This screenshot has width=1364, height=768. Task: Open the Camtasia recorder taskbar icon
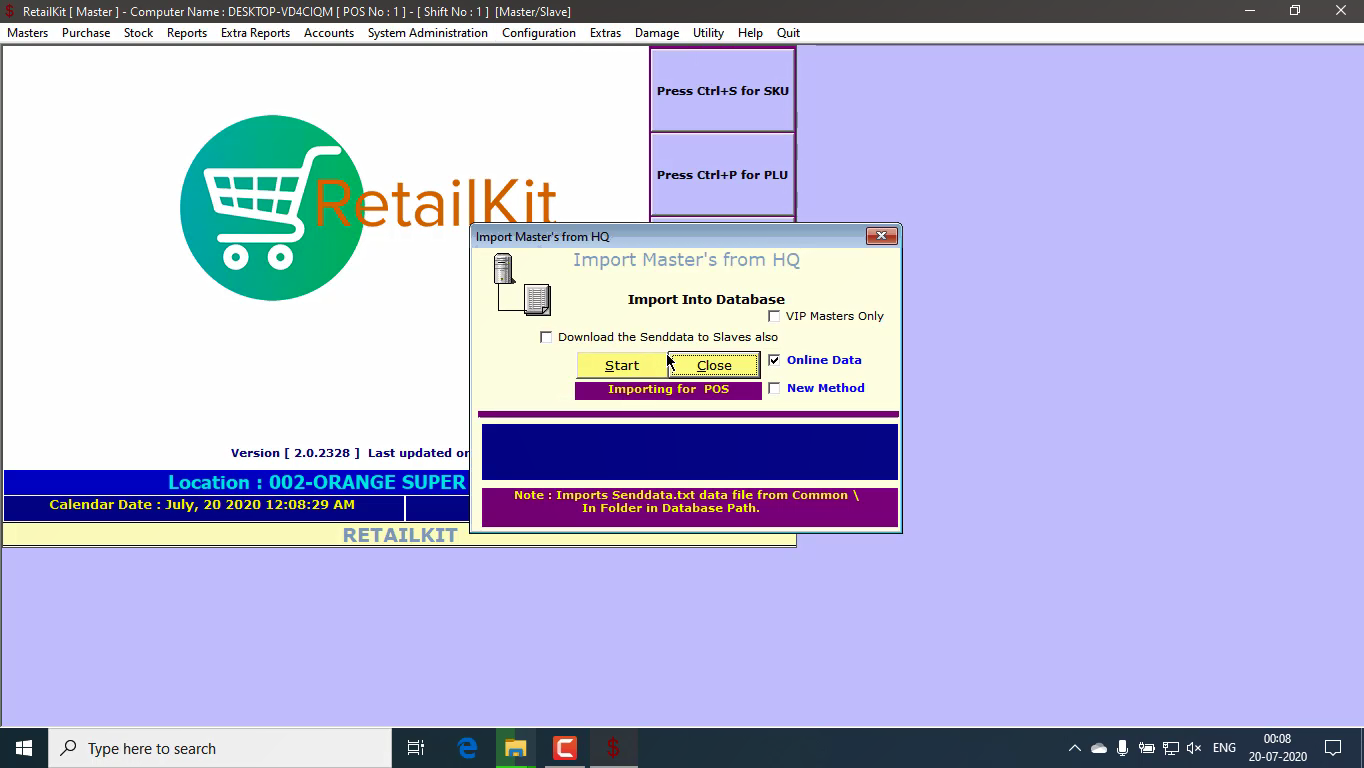[565, 748]
